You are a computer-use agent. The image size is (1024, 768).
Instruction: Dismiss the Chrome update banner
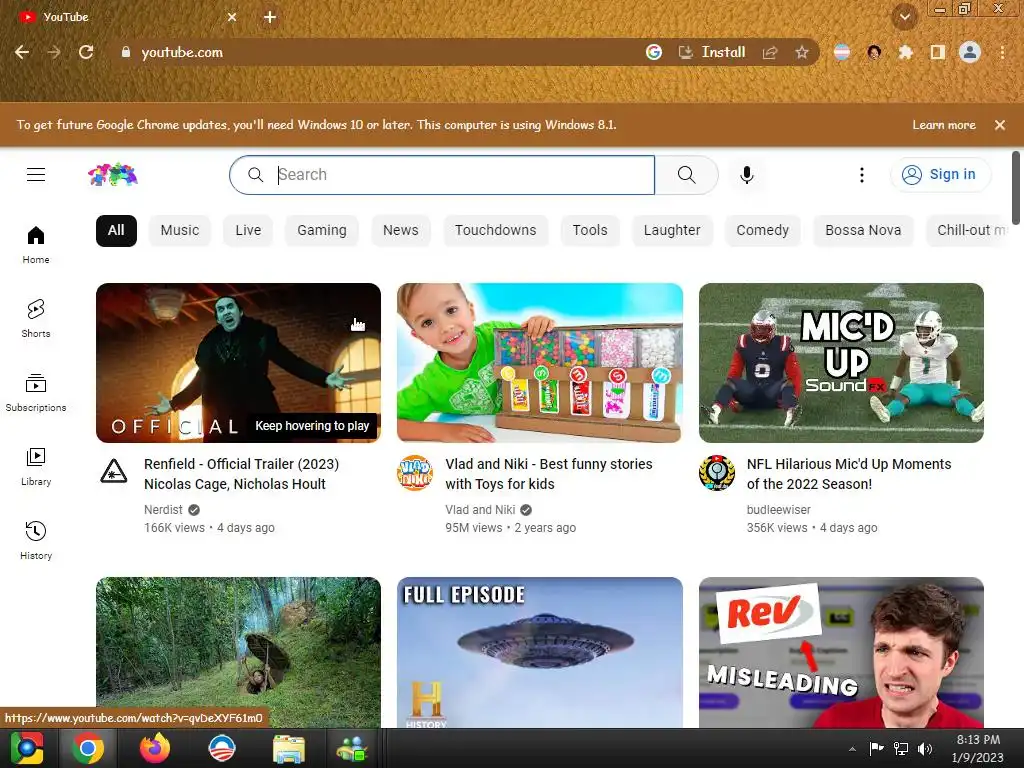click(1000, 125)
